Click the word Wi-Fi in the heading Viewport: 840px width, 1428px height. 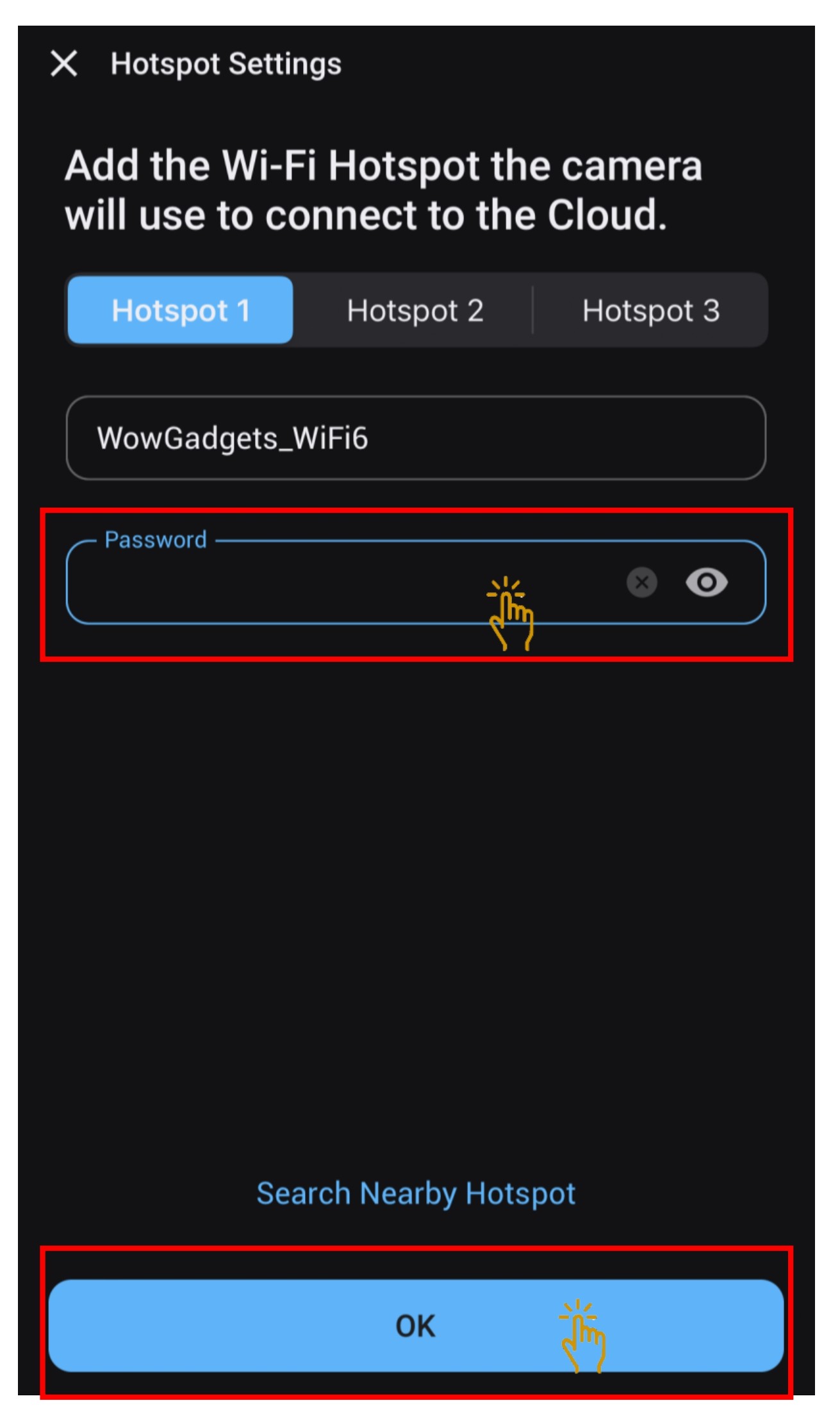pos(269,165)
